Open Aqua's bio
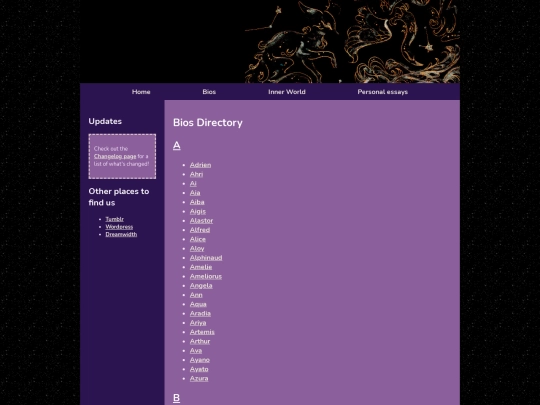This screenshot has height=405, width=540. (x=198, y=304)
